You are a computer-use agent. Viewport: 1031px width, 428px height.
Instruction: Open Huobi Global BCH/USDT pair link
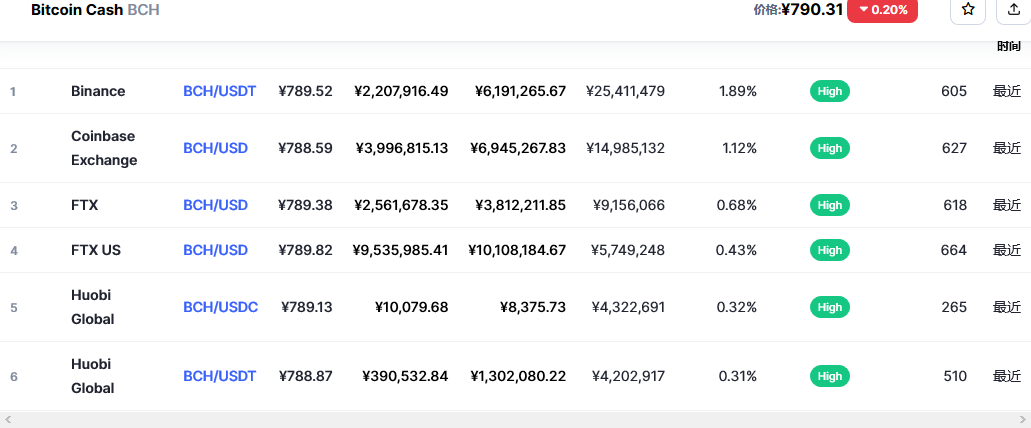point(219,376)
